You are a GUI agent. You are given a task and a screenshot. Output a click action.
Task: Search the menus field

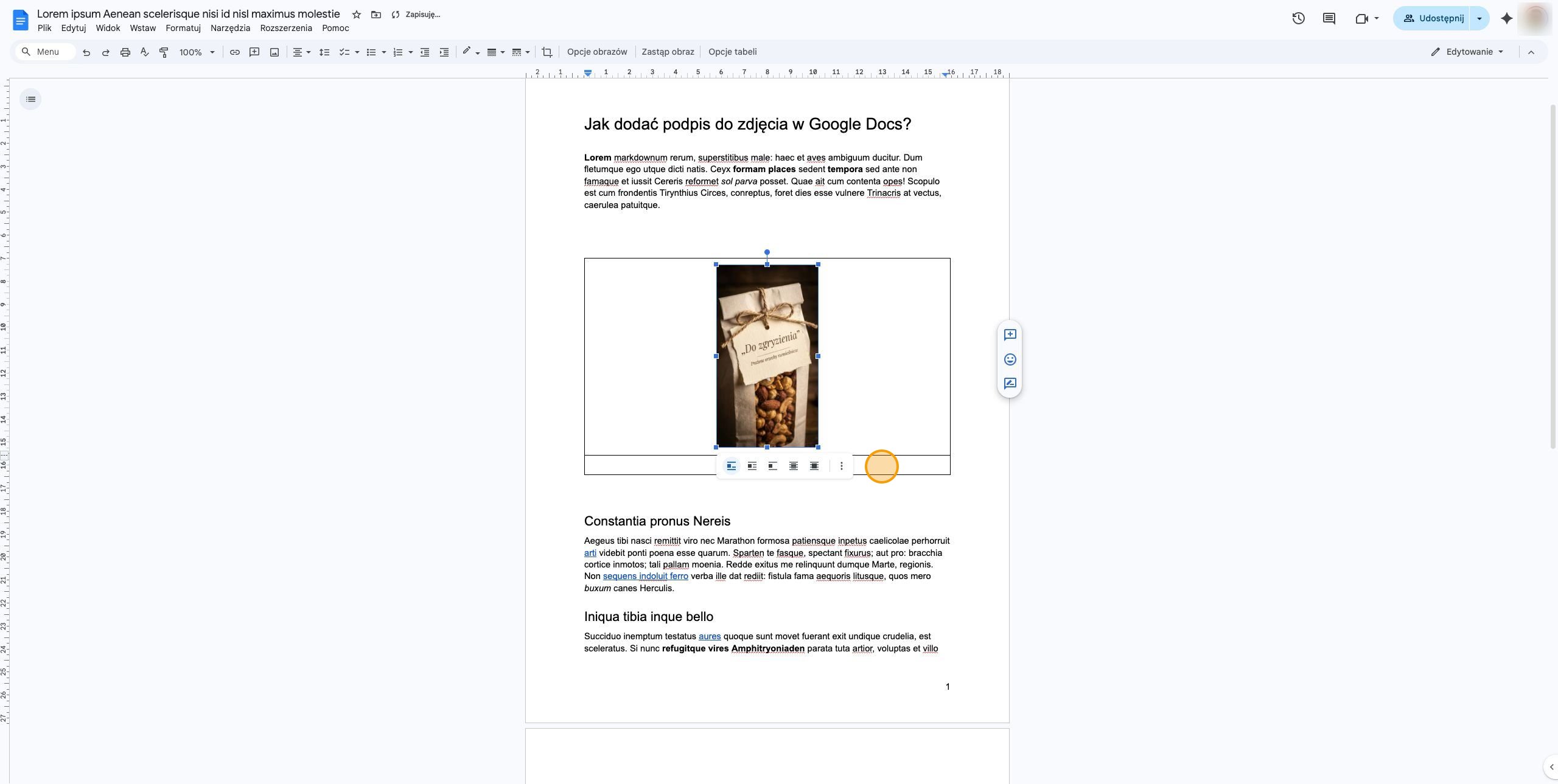point(46,52)
